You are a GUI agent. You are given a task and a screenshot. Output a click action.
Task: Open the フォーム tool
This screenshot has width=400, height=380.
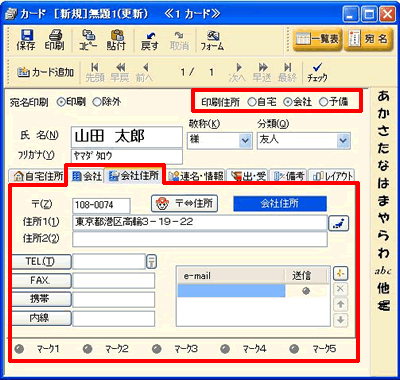212,40
